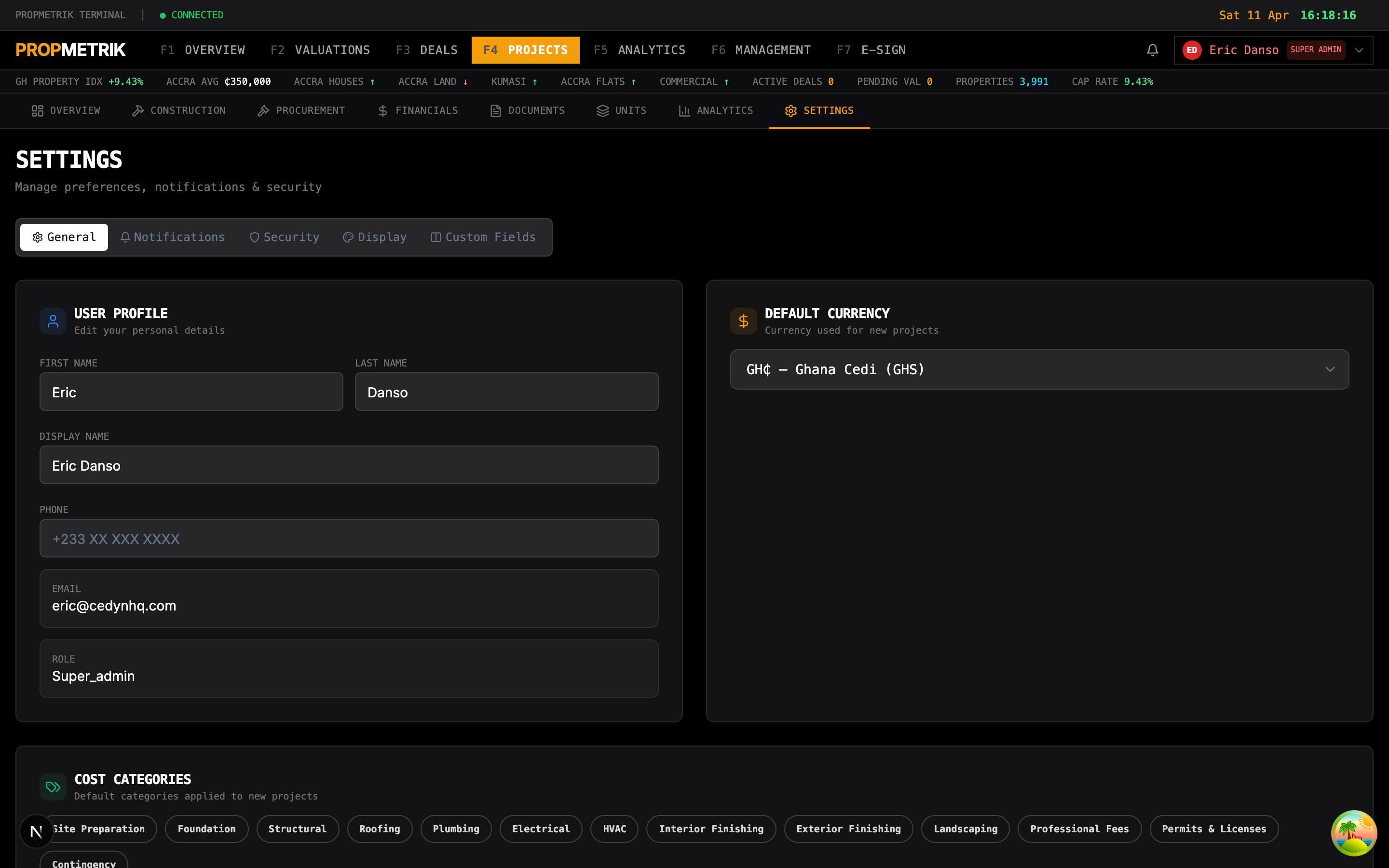This screenshot has width=1389, height=868.
Task: Click the Landscaping category chip
Action: click(966, 829)
